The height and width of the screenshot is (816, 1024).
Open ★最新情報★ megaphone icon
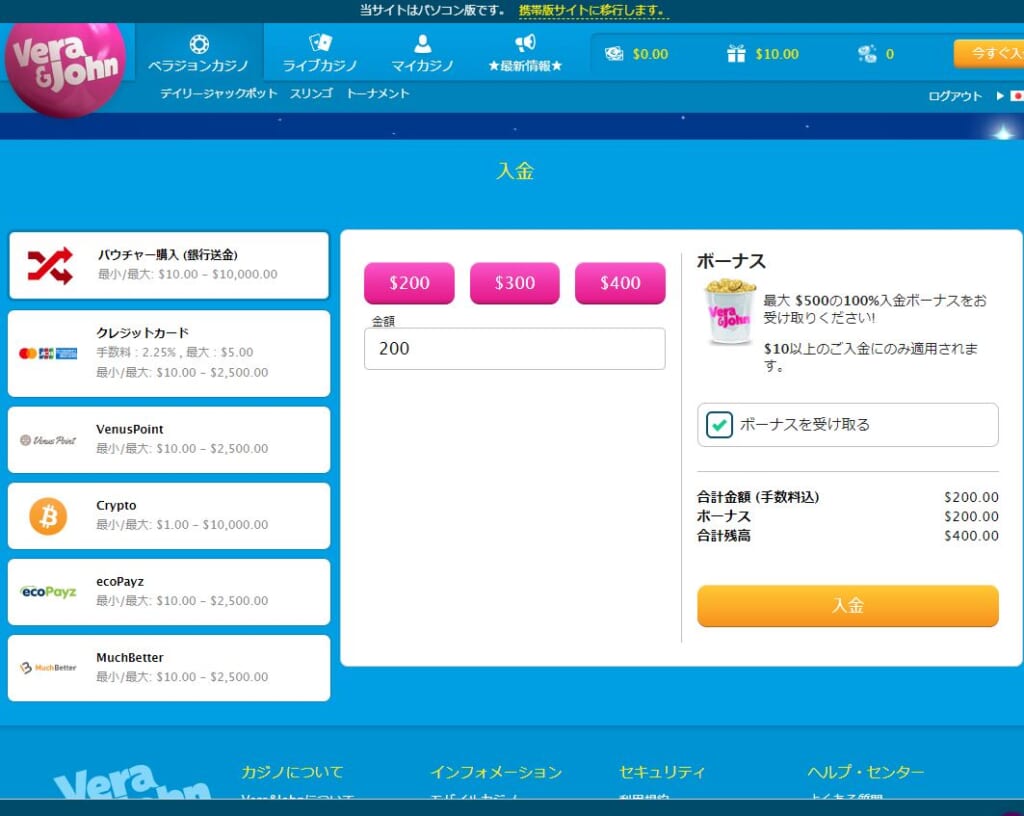(x=525, y=43)
